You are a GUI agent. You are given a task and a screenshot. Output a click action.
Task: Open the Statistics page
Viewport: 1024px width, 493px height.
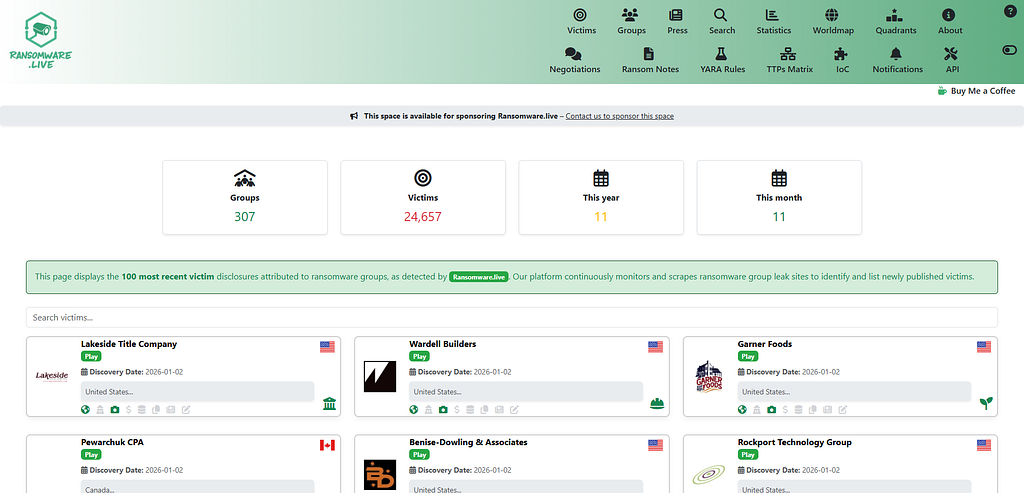tap(773, 22)
